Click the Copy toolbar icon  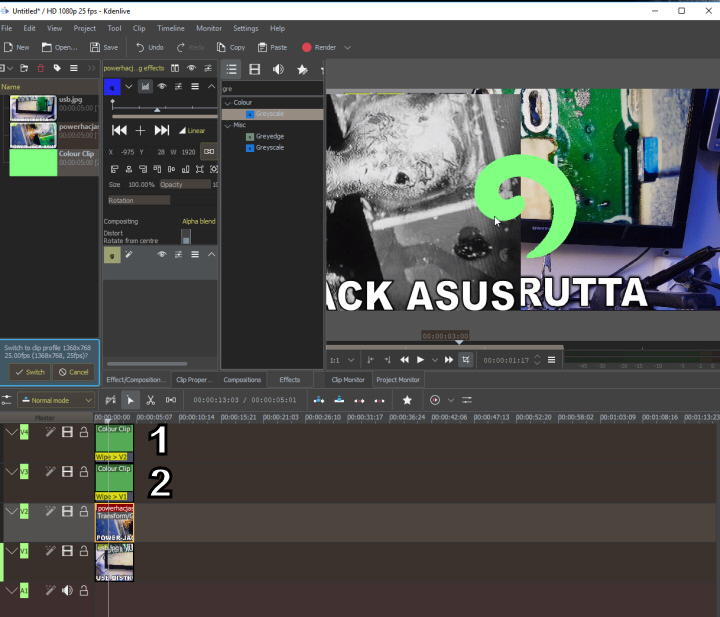tap(221, 47)
